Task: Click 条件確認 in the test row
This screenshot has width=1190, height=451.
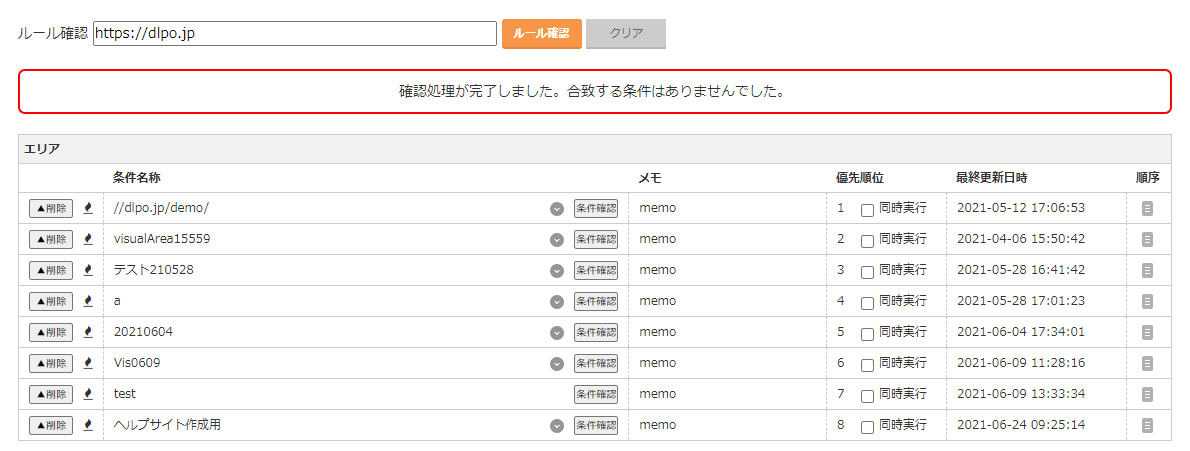Action: click(596, 395)
